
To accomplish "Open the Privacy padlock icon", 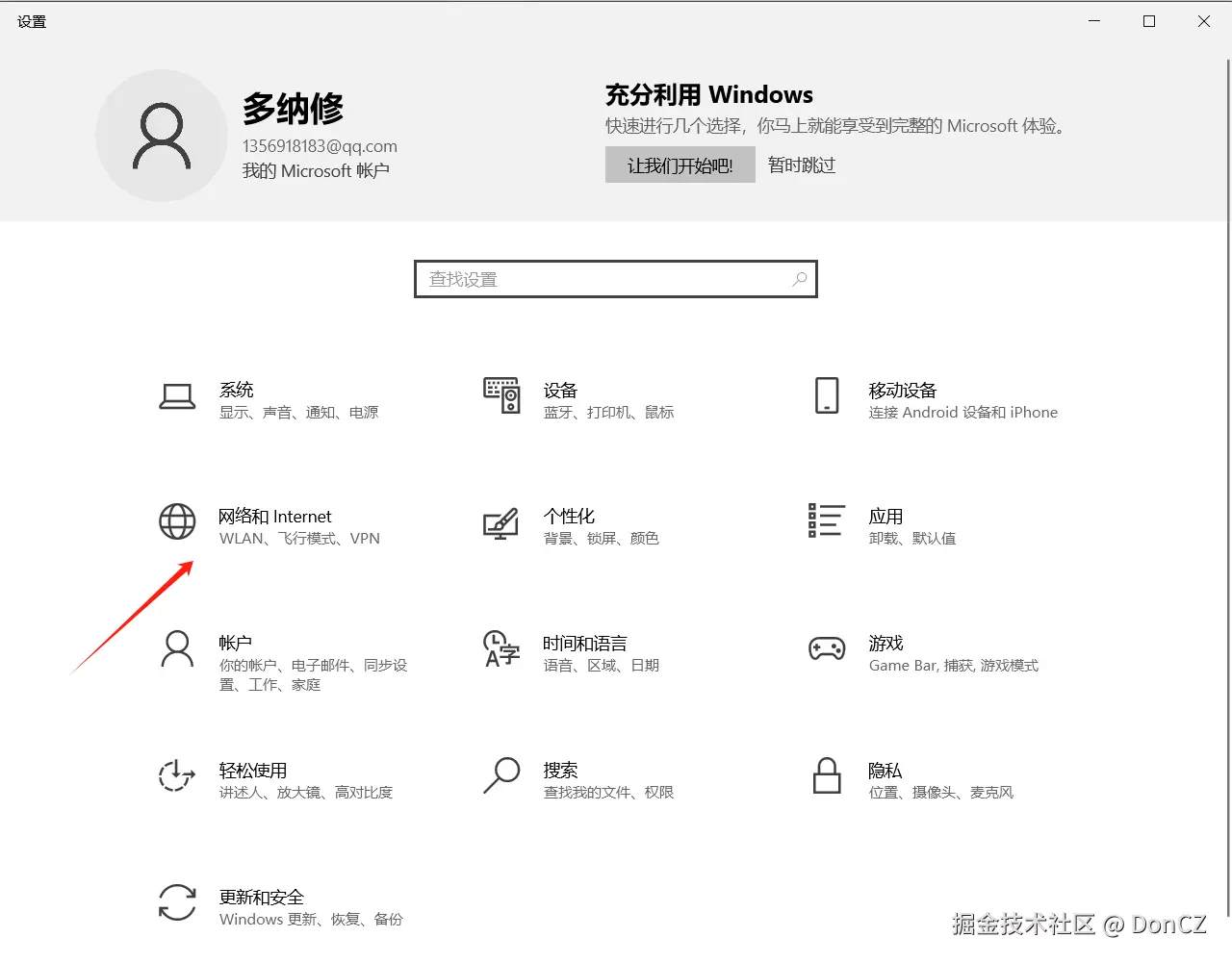I will point(827,775).
